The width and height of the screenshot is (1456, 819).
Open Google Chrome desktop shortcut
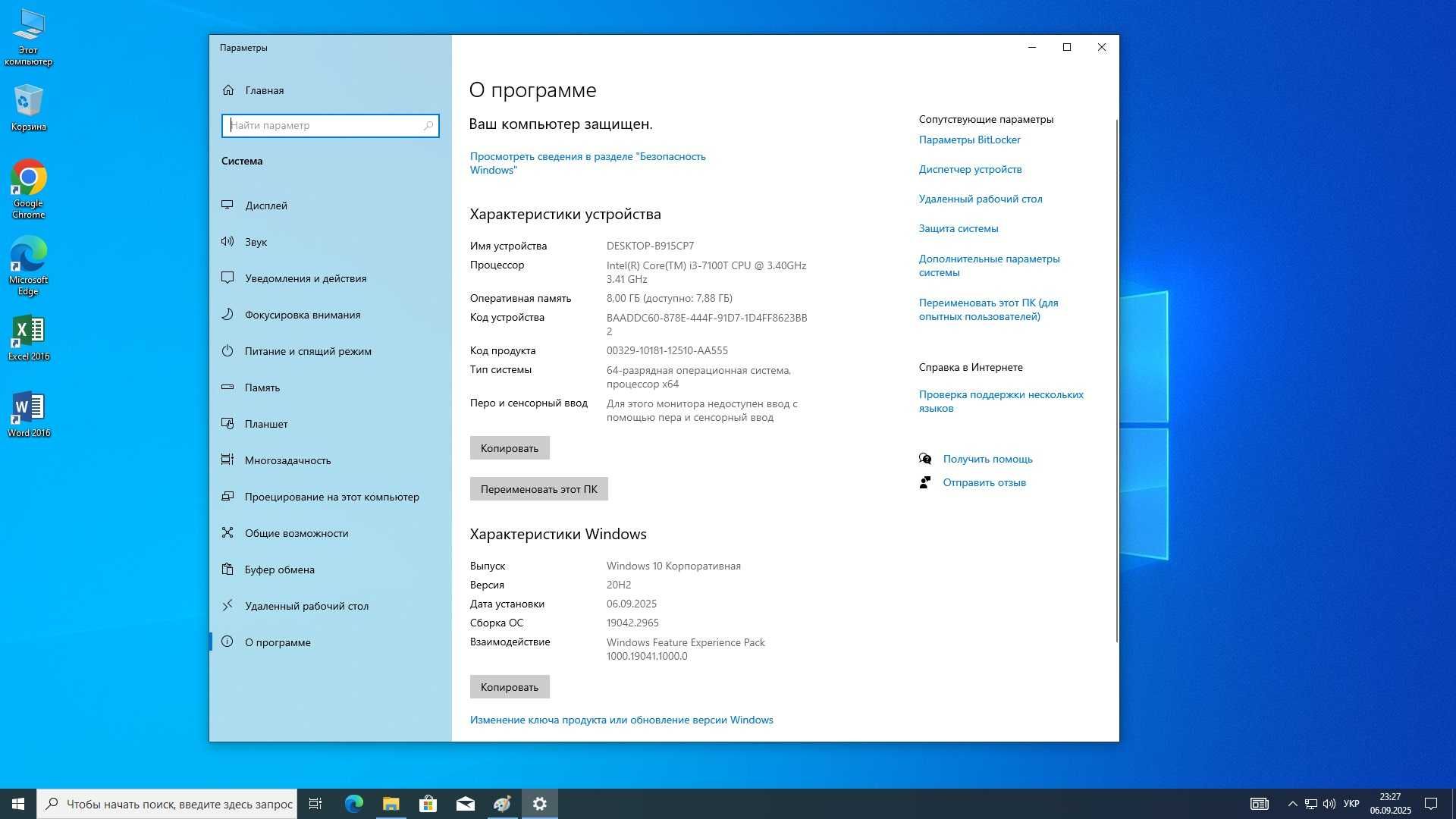[28, 189]
